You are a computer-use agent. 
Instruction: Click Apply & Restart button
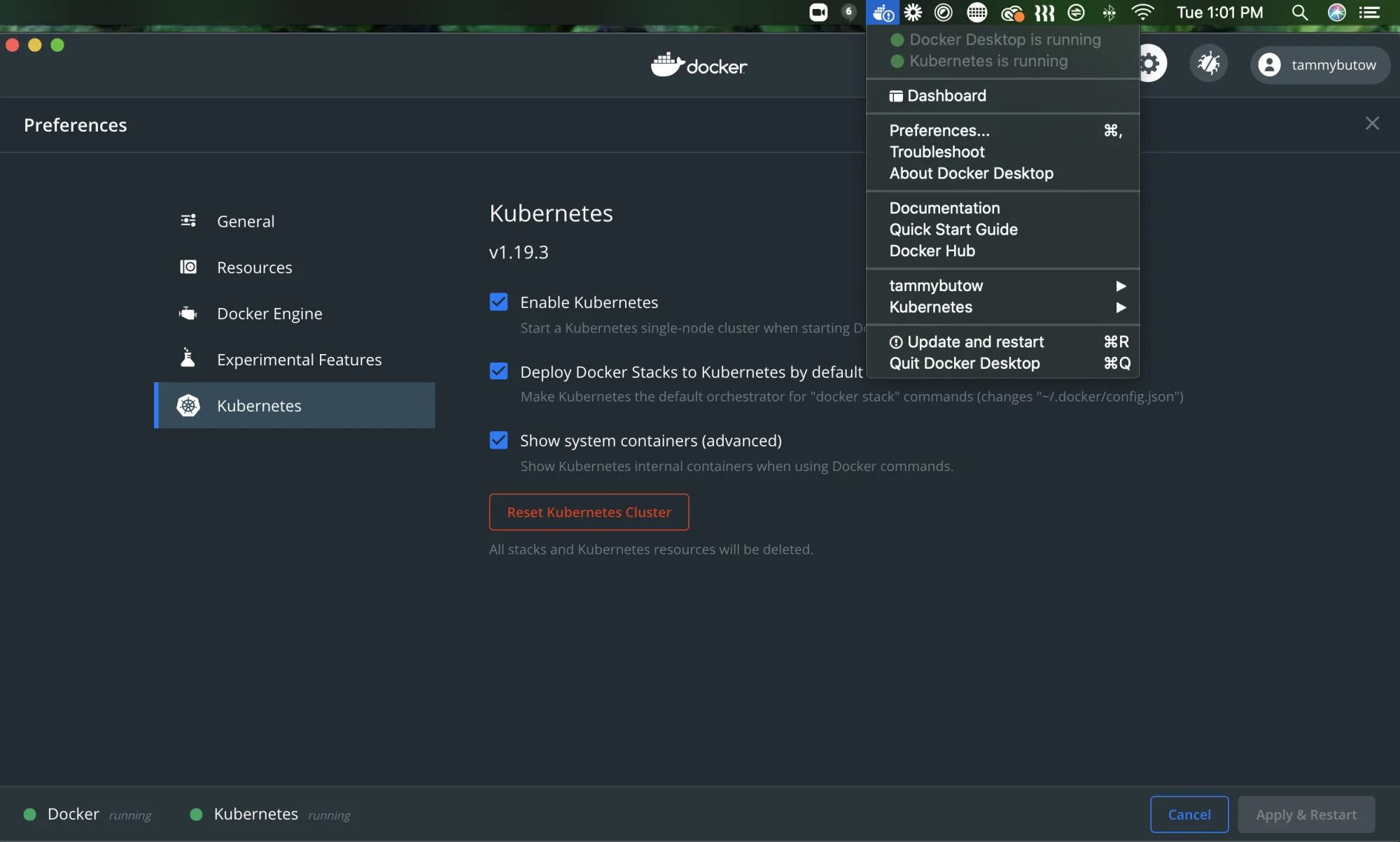[1306, 814]
